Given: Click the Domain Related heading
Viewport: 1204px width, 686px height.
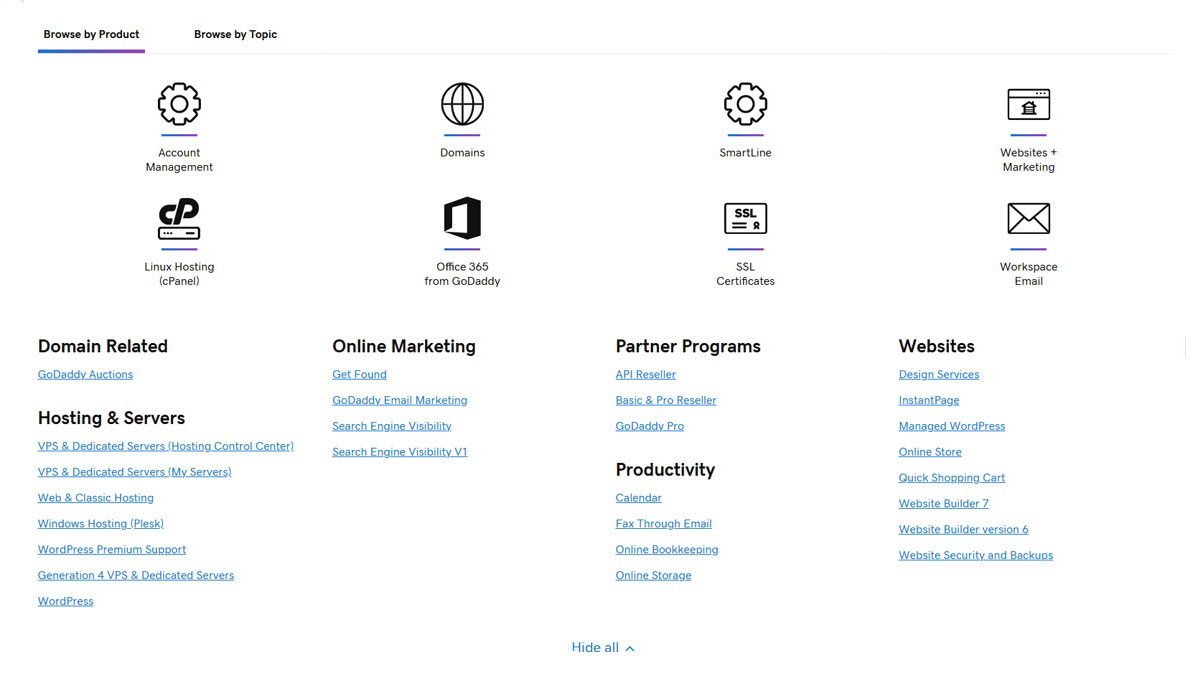Looking at the screenshot, I should [x=103, y=347].
